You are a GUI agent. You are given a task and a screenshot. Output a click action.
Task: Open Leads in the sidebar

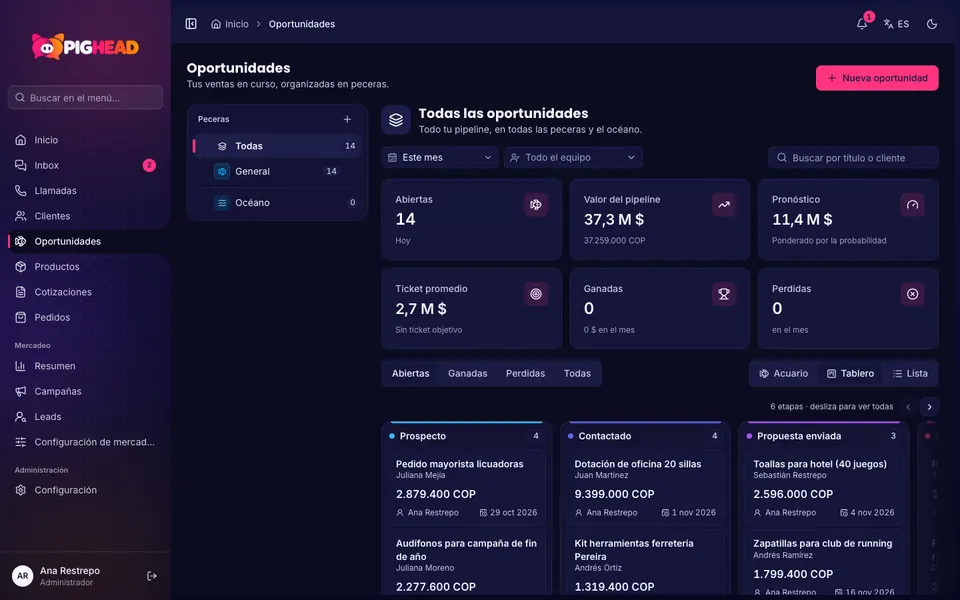(x=85, y=417)
